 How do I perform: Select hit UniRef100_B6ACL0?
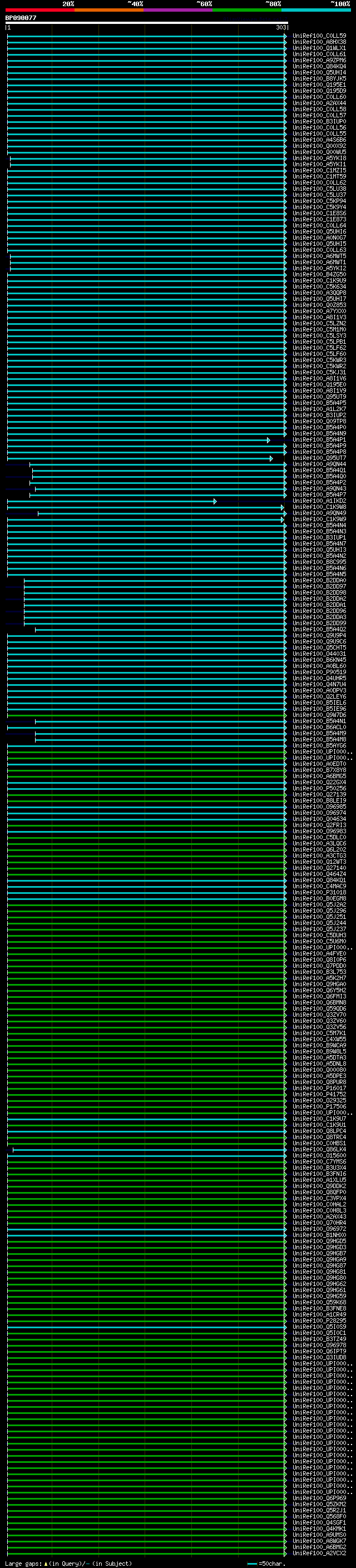tap(319, 728)
